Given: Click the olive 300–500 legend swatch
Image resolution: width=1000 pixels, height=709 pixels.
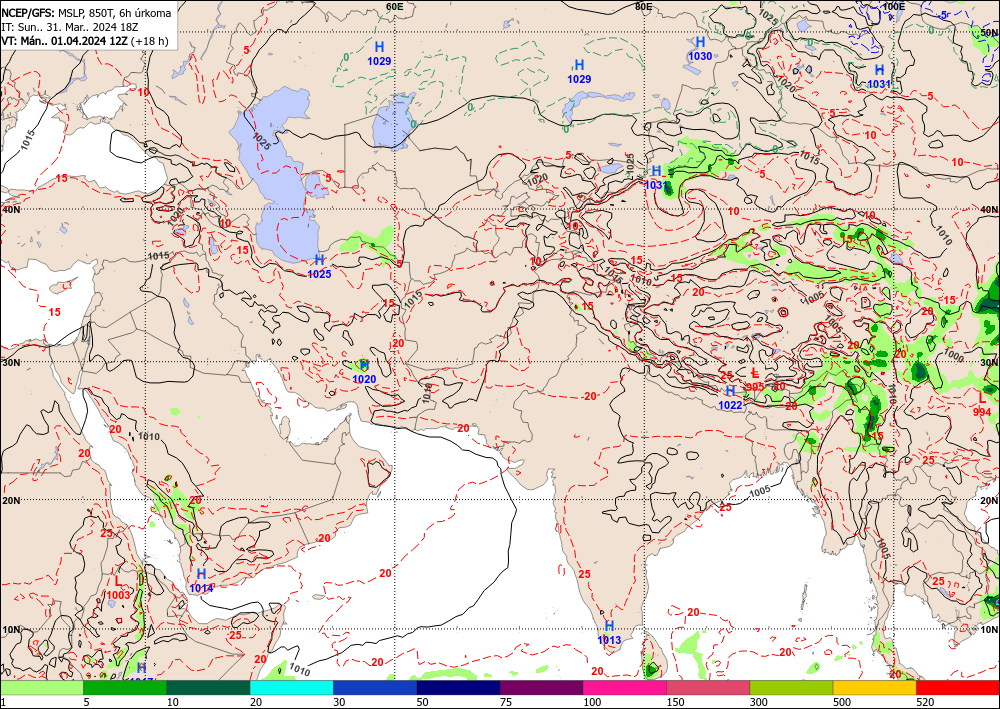Looking at the screenshot, I should pos(791,687).
